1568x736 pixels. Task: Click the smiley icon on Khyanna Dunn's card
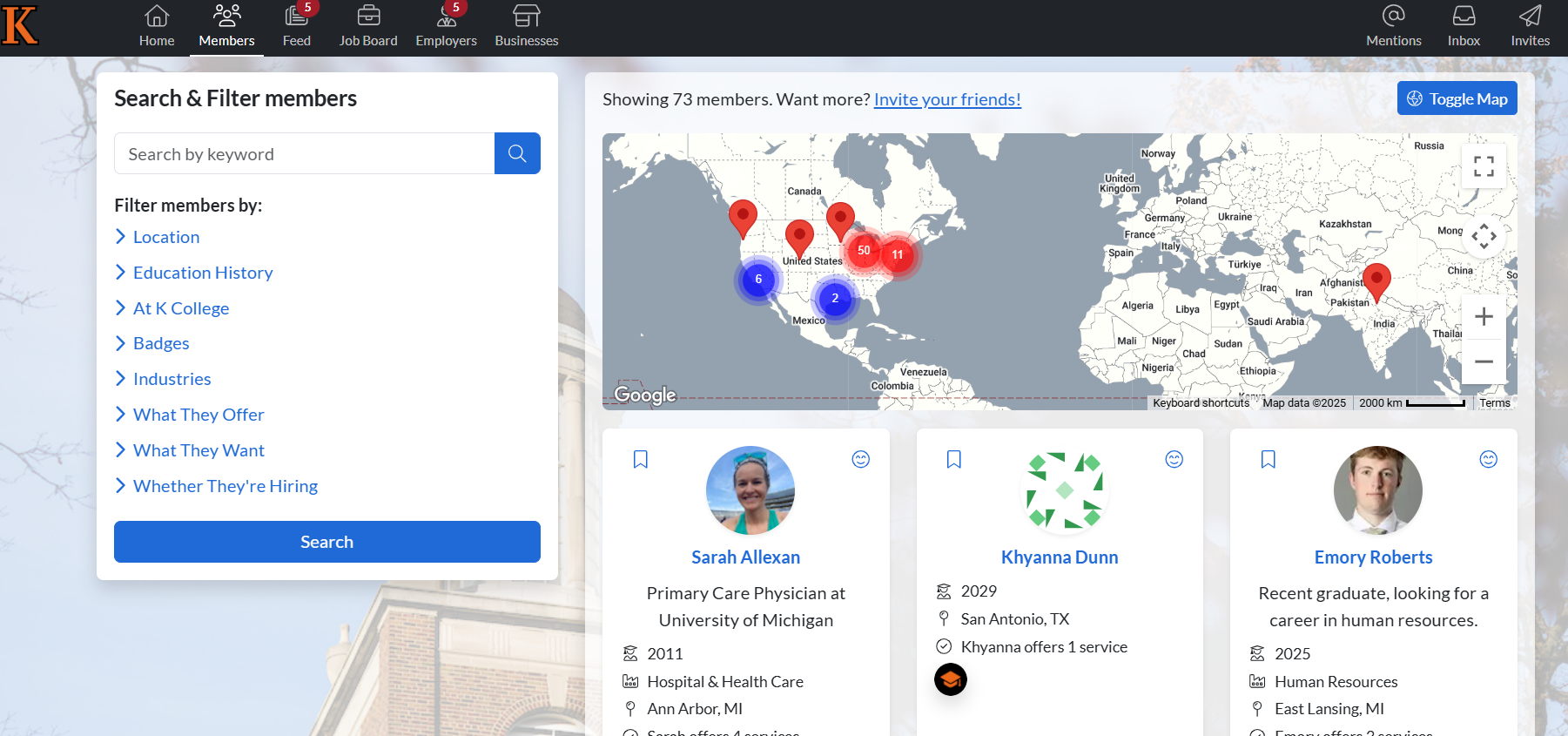[1174, 459]
